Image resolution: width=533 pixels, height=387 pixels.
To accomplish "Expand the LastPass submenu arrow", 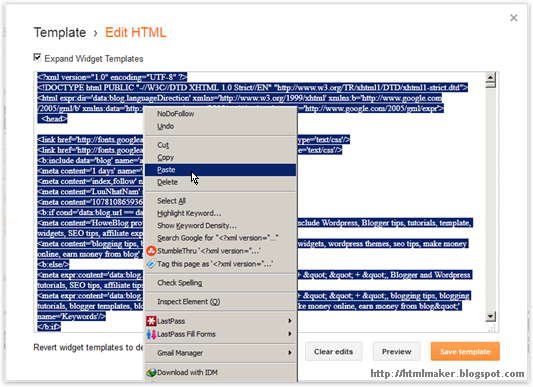I will [x=290, y=321].
